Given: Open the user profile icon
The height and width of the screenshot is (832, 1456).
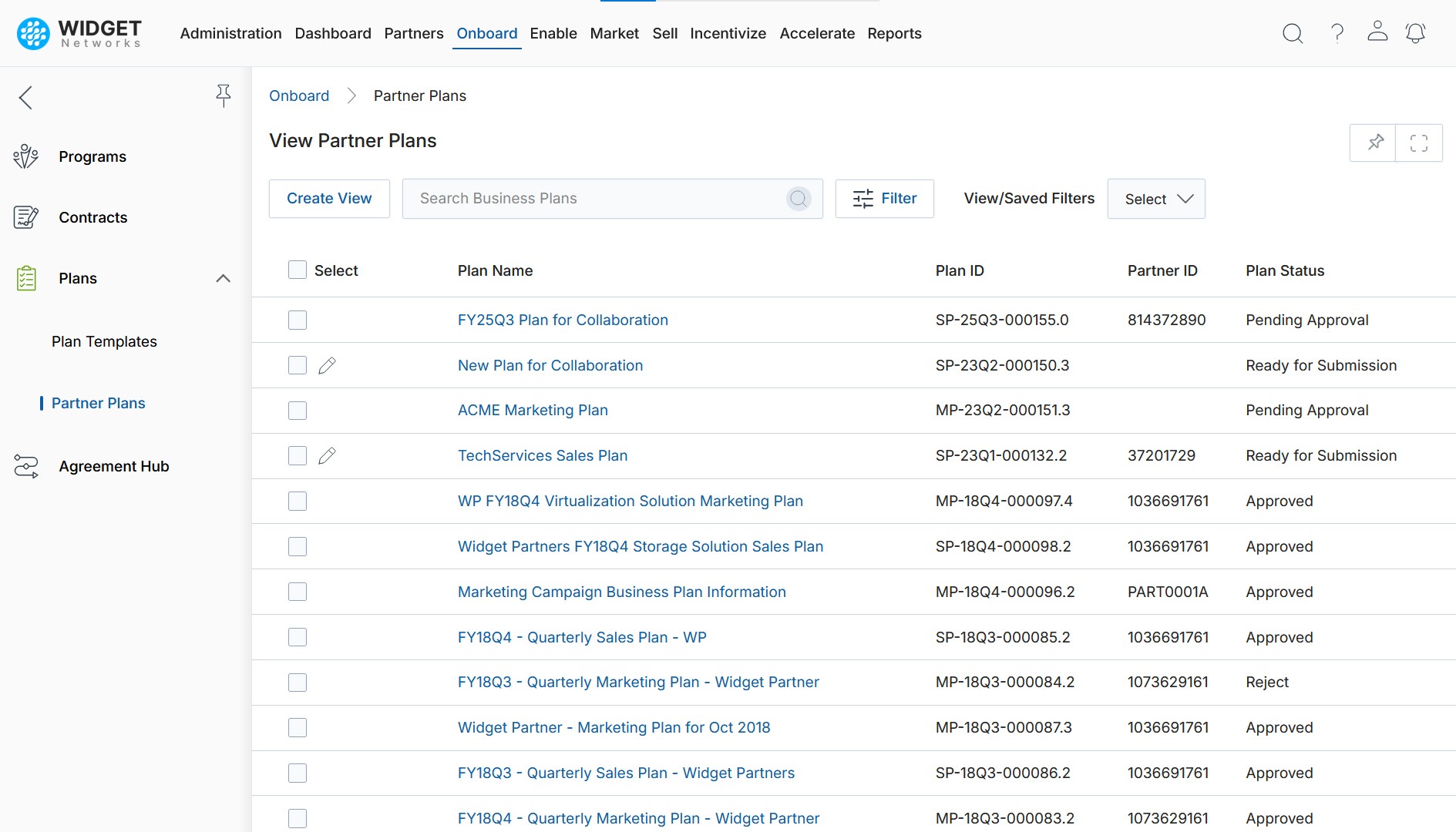Looking at the screenshot, I should 1377,32.
